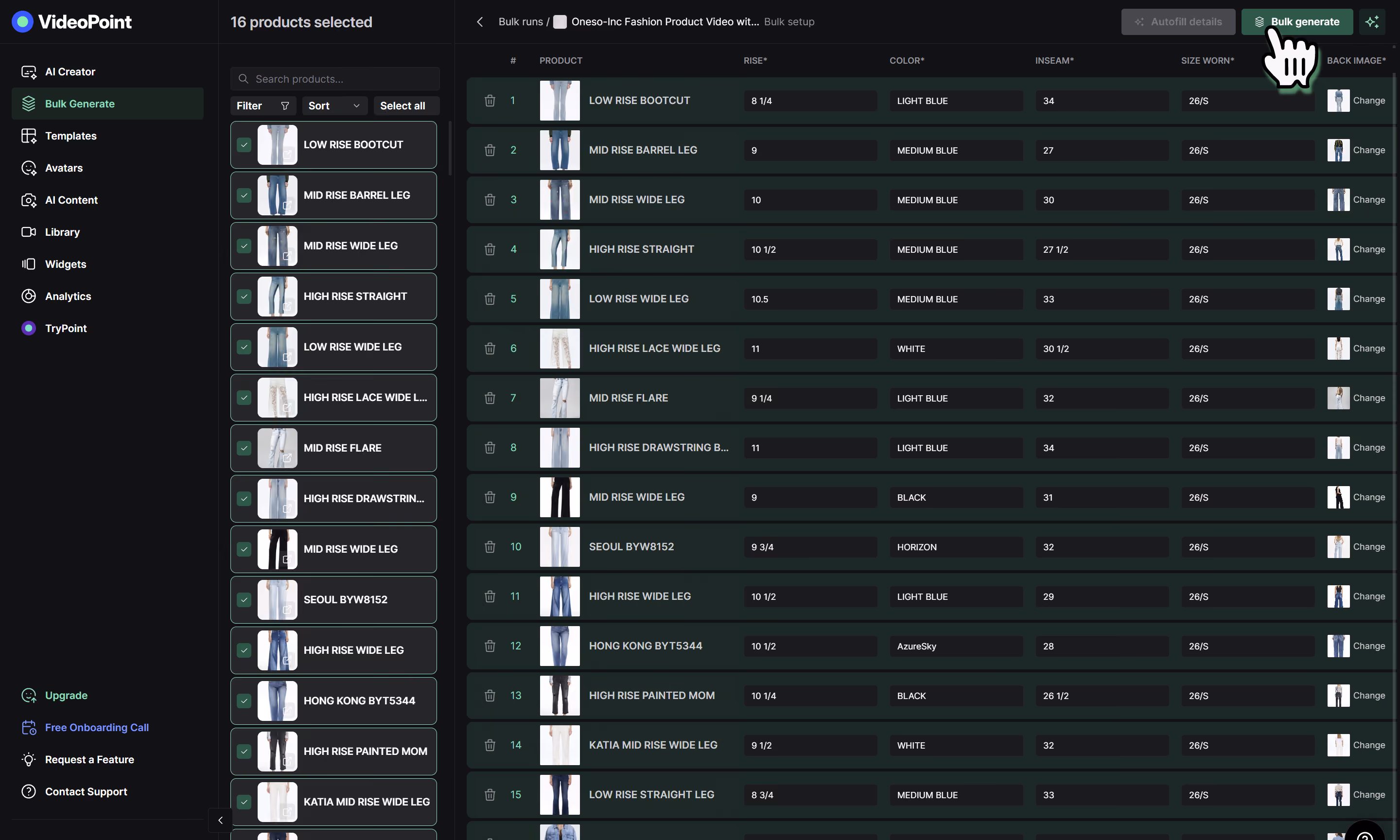Image resolution: width=1400 pixels, height=840 pixels.
Task: Collapse the sidebar with the bottom chevron button
Action: (220, 820)
